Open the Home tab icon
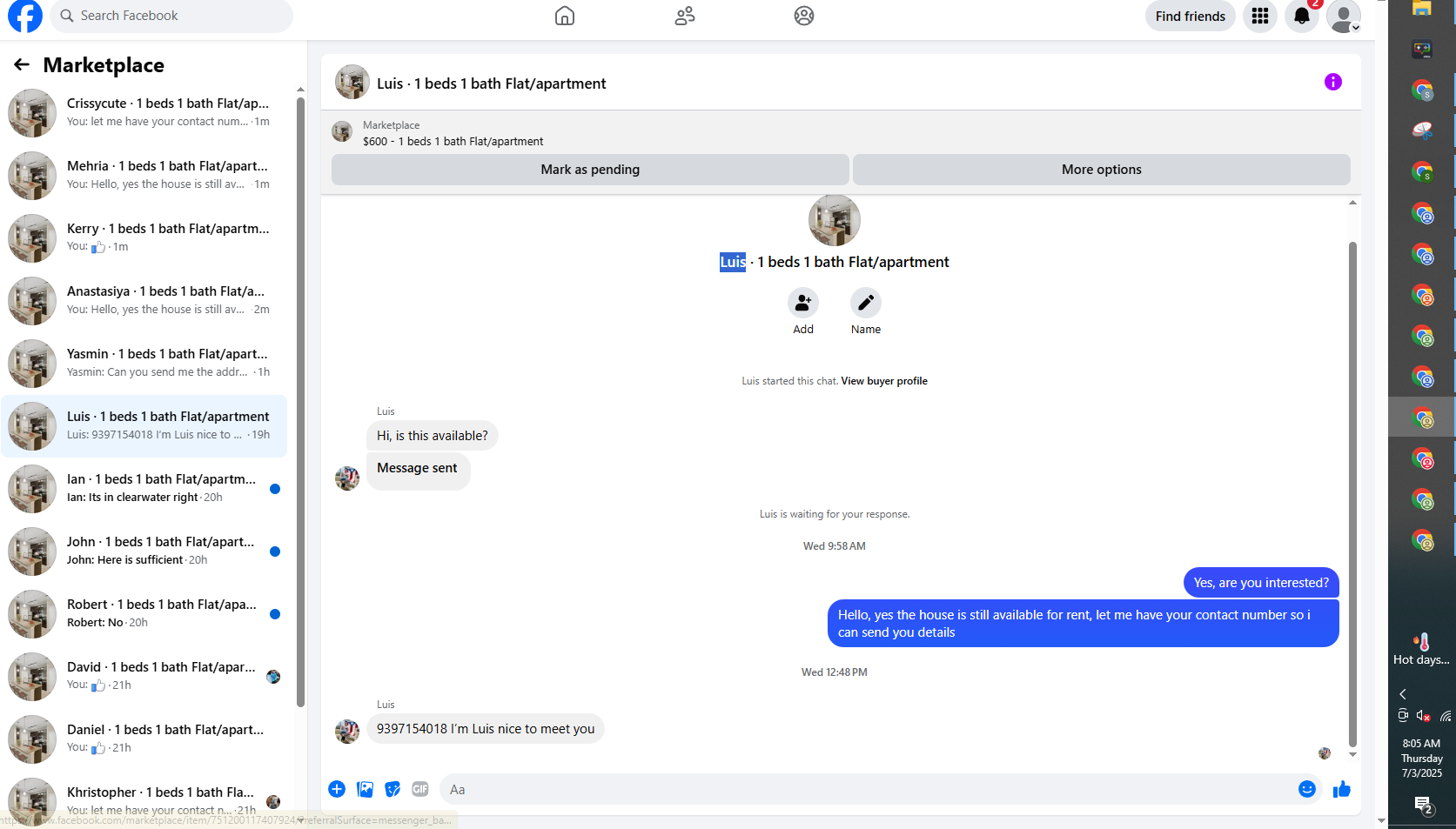The height and width of the screenshot is (829, 1456). [565, 16]
